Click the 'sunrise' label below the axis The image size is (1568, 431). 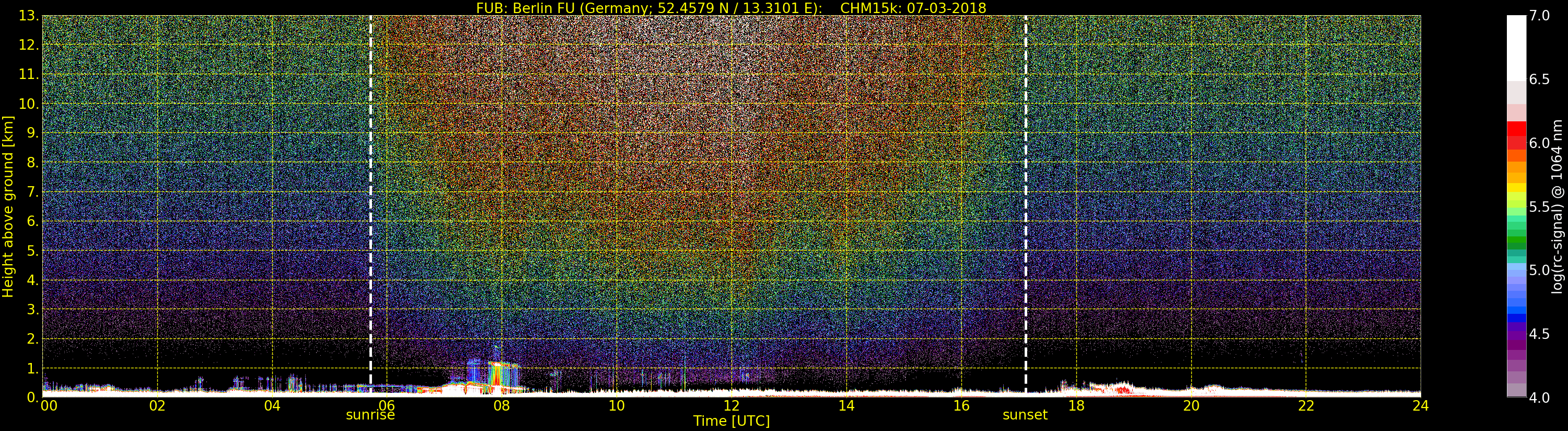(x=370, y=415)
